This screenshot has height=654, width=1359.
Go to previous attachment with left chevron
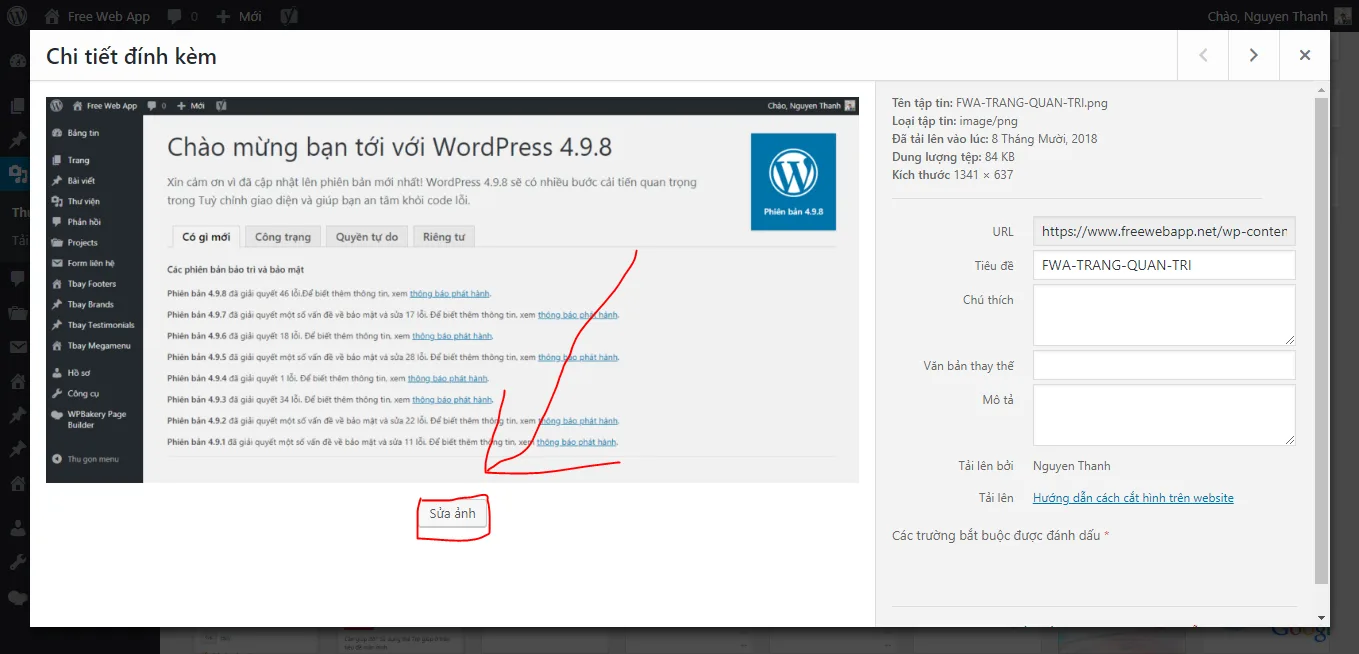1204,56
